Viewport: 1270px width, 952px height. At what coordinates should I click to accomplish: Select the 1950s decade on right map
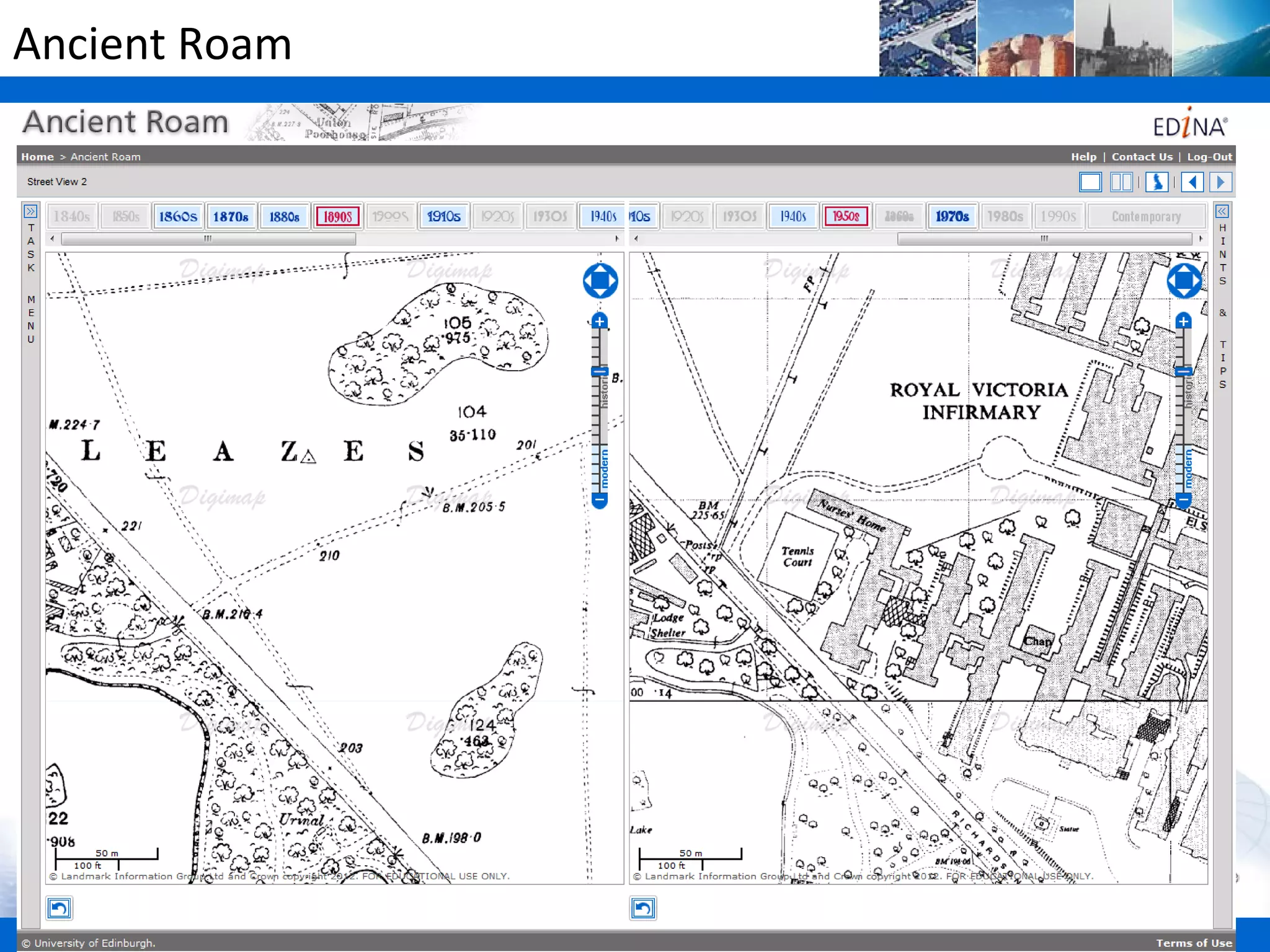845,216
